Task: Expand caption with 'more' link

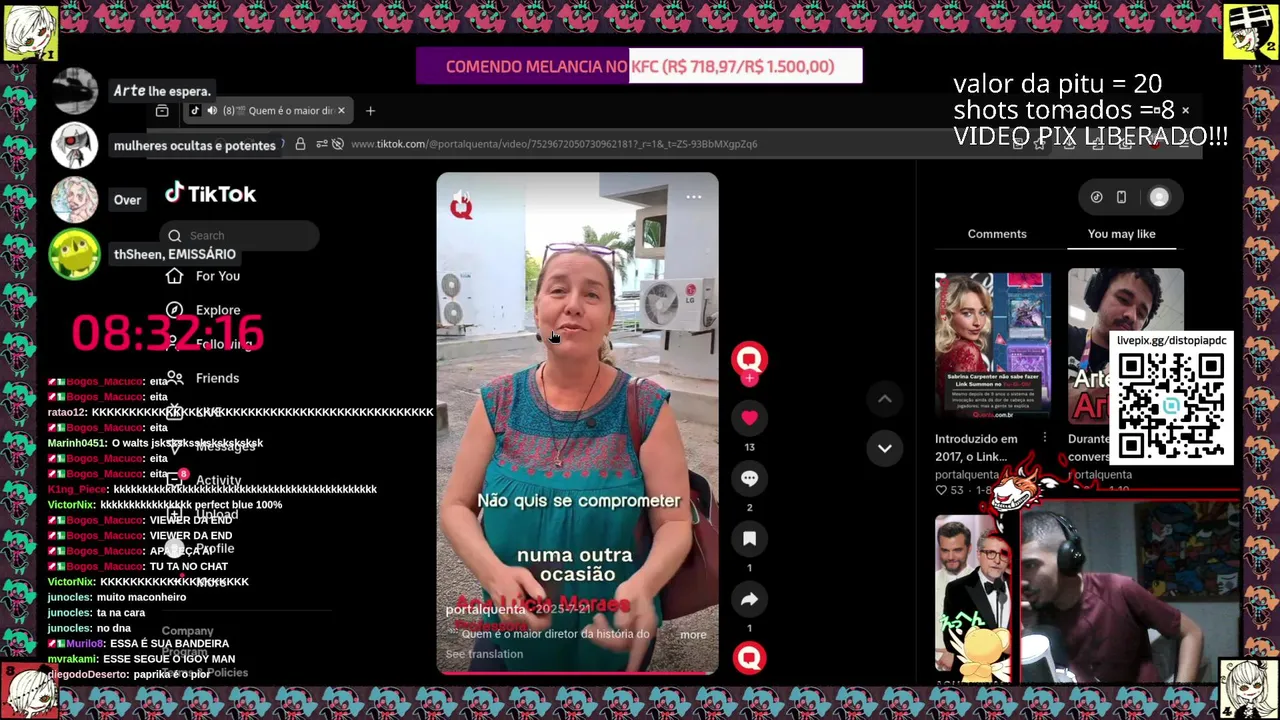Action: [693, 634]
